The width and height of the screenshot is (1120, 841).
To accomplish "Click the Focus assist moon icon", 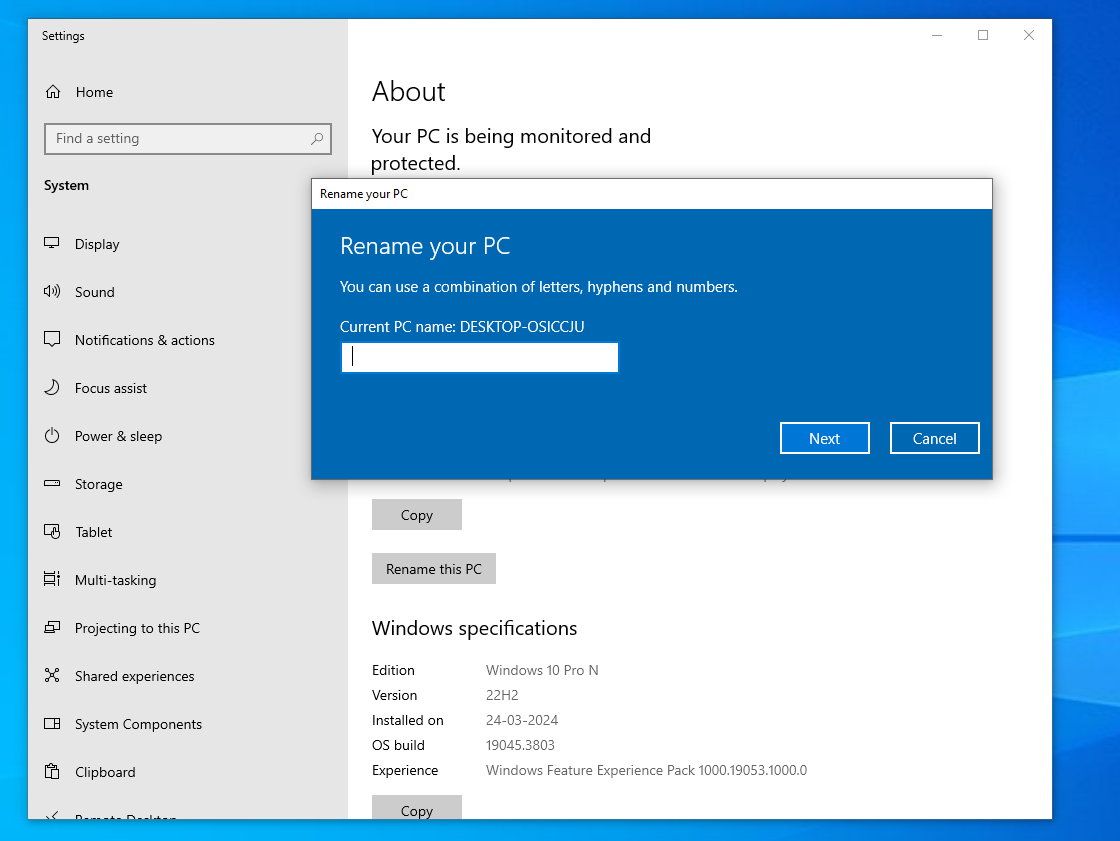I will (x=52, y=387).
